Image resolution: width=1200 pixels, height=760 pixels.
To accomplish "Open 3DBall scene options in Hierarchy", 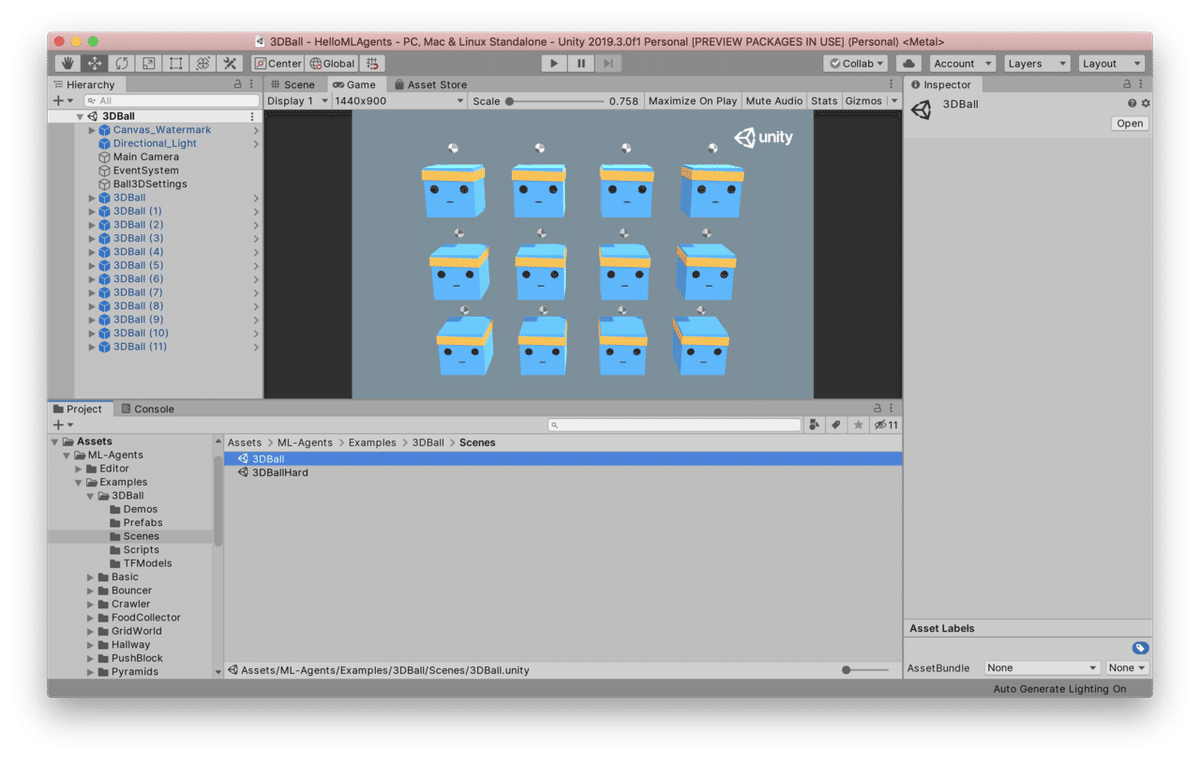I will (252, 116).
